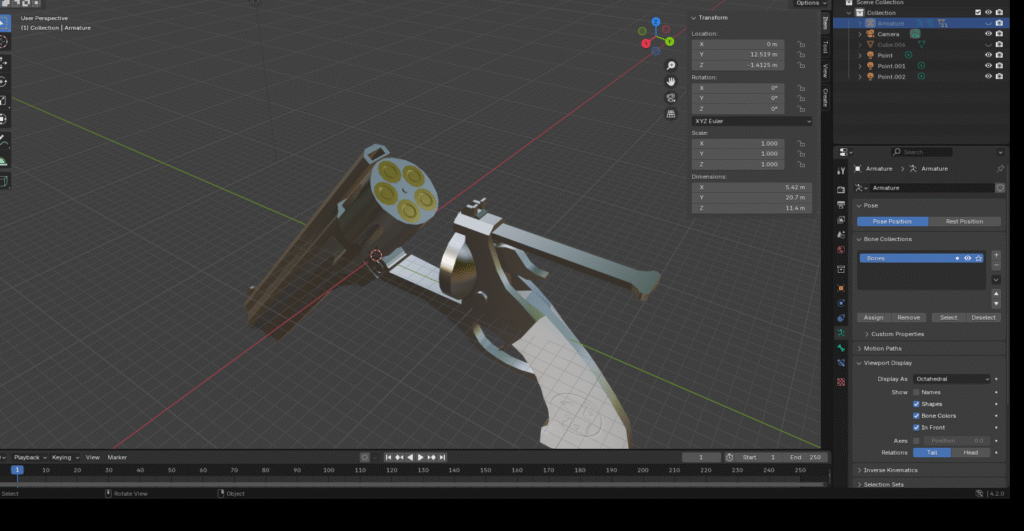This screenshot has height=531, width=1024.
Task: Open the Display As Octahedral dropdown
Action: (951, 379)
